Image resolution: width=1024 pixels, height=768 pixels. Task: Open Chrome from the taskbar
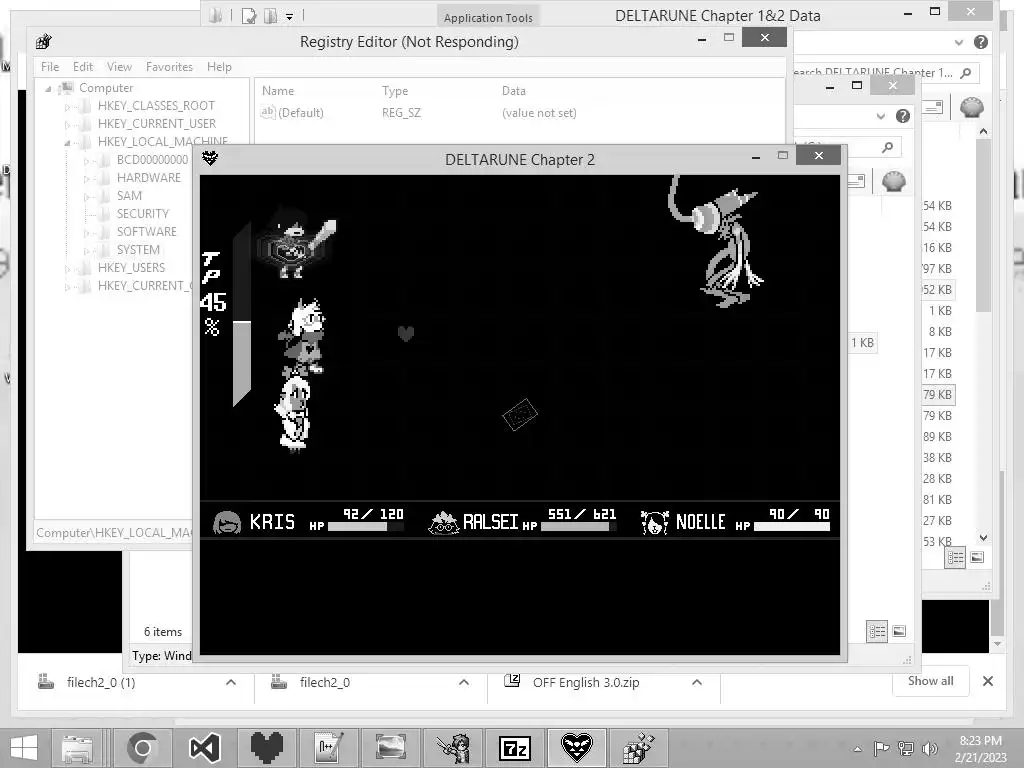pyautogui.click(x=142, y=748)
